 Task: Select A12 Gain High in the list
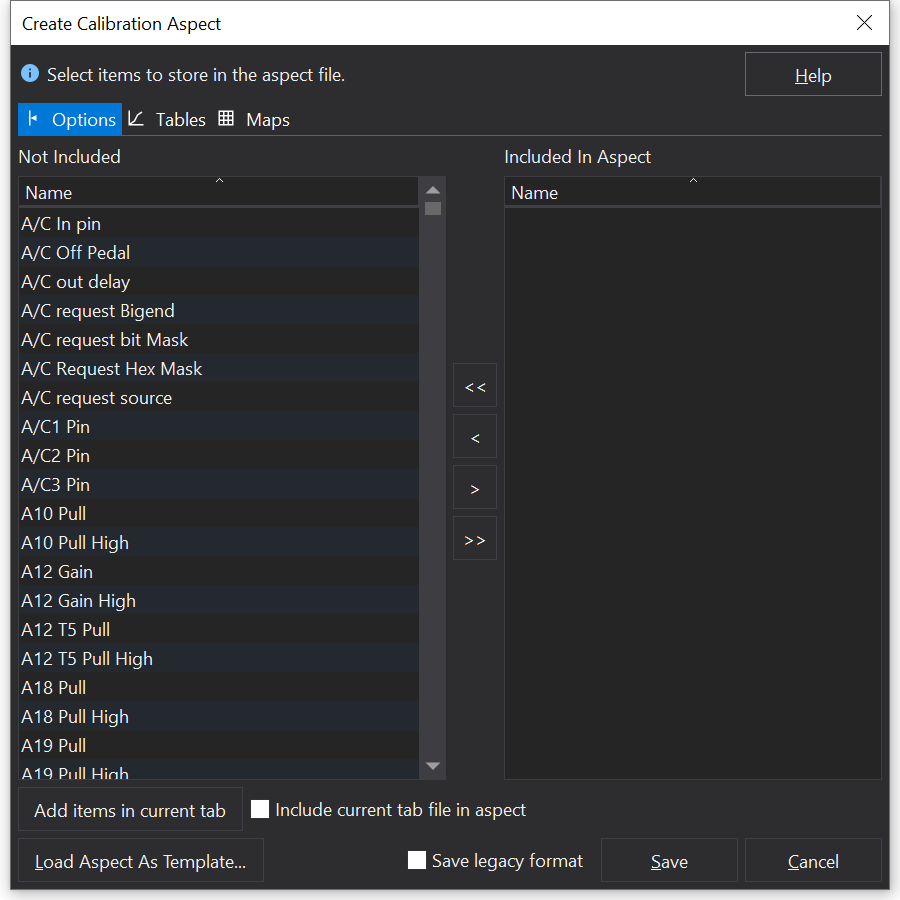pos(79,601)
